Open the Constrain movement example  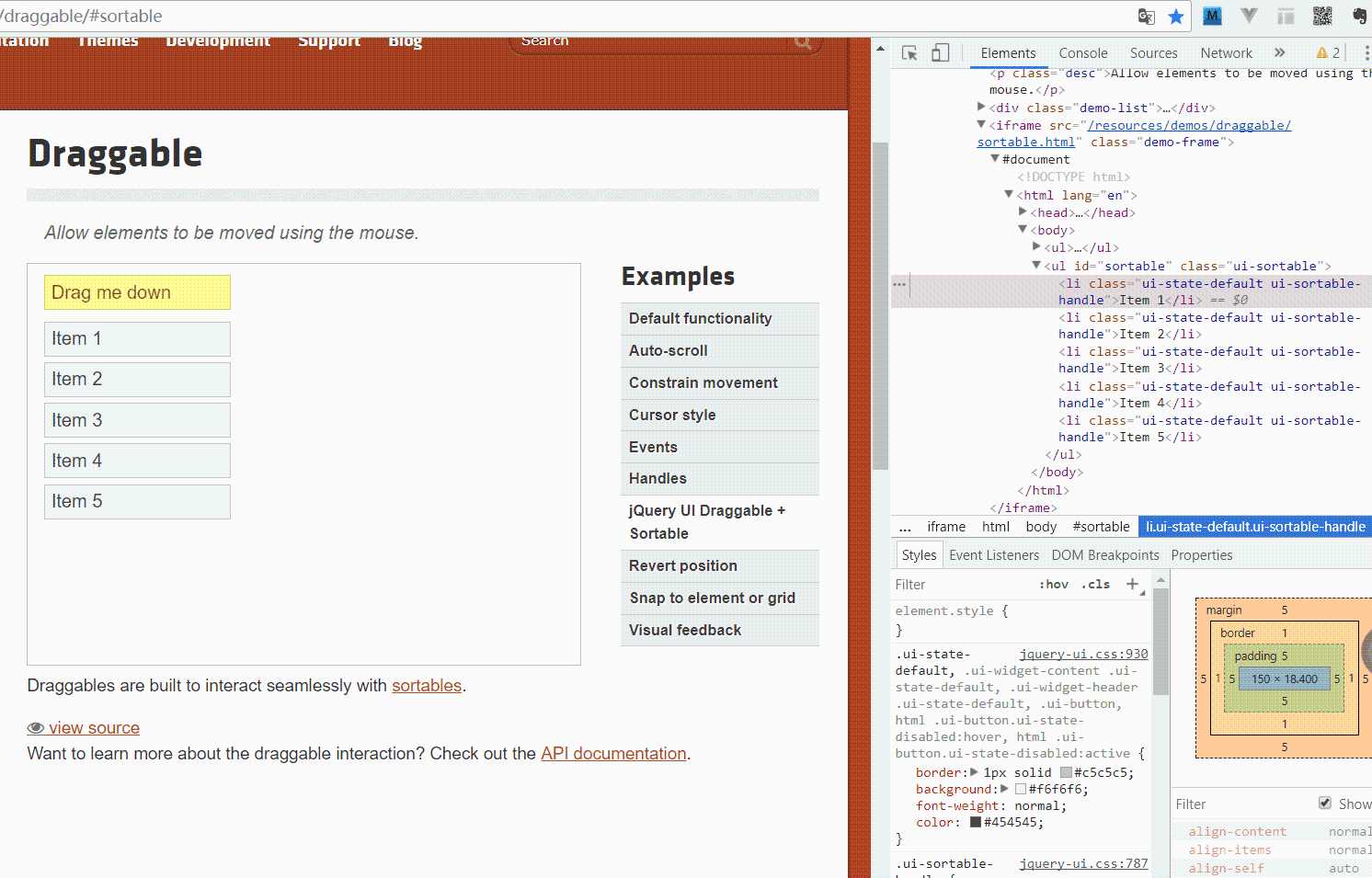pyautogui.click(x=720, y=383)
